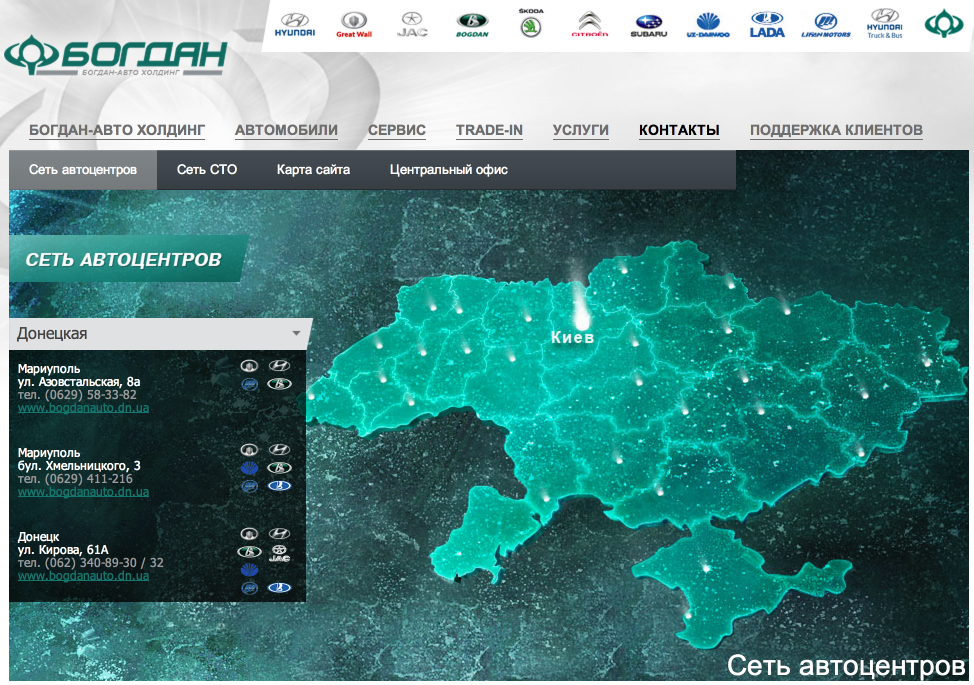This screenshot has width=974, height=685.
Task: Click the JAC brand logo in header
Action: 412,25
